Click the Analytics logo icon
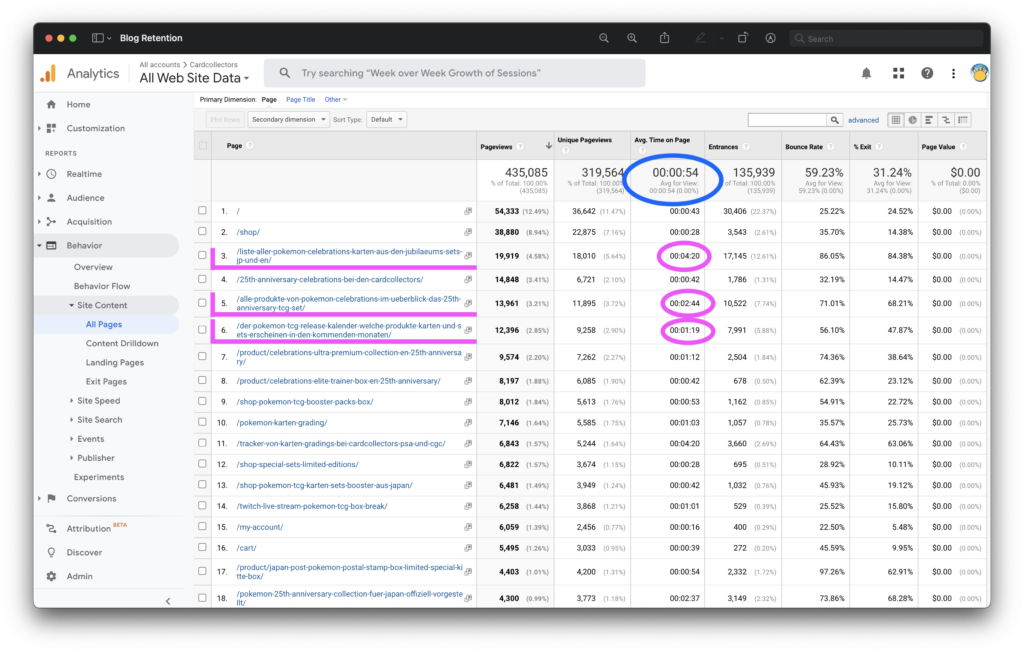1024x652 pixels. click(48, 73)
